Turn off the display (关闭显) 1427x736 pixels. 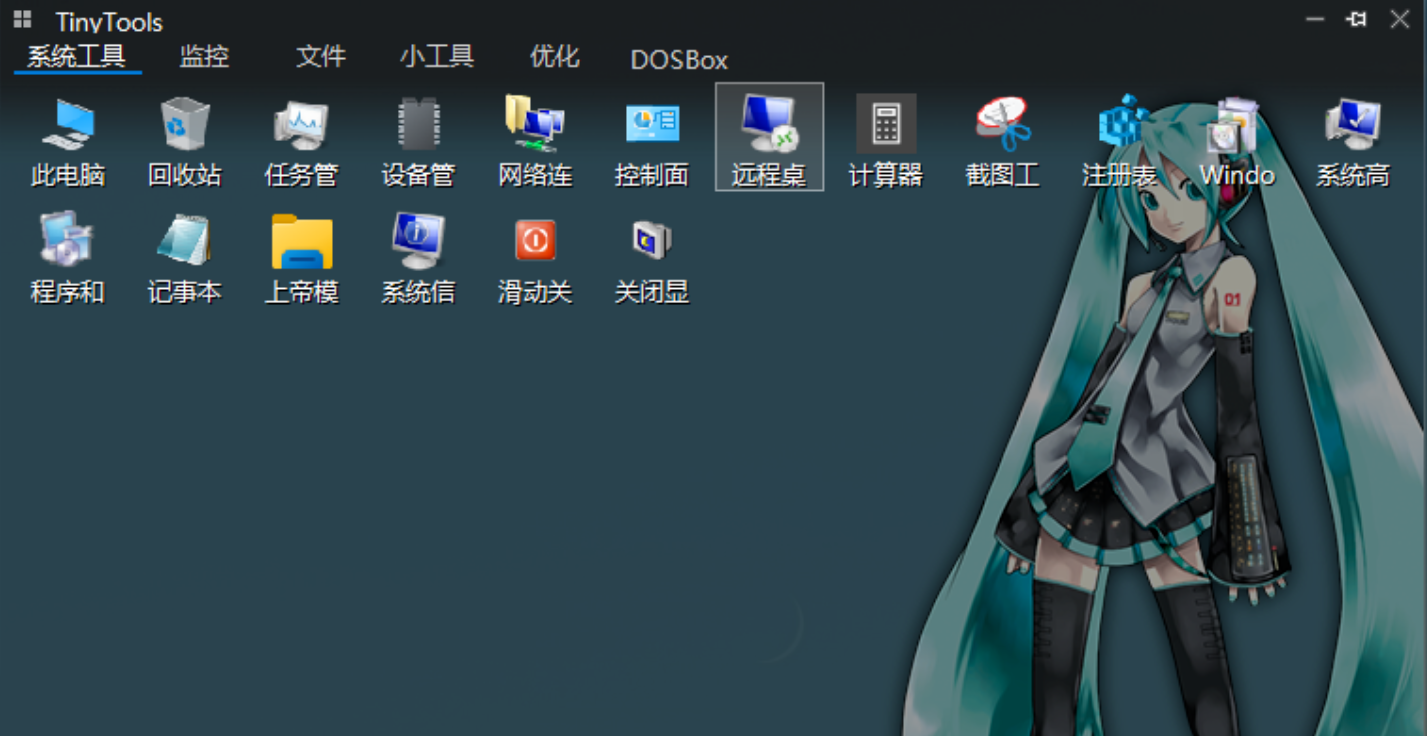(652, 257)
